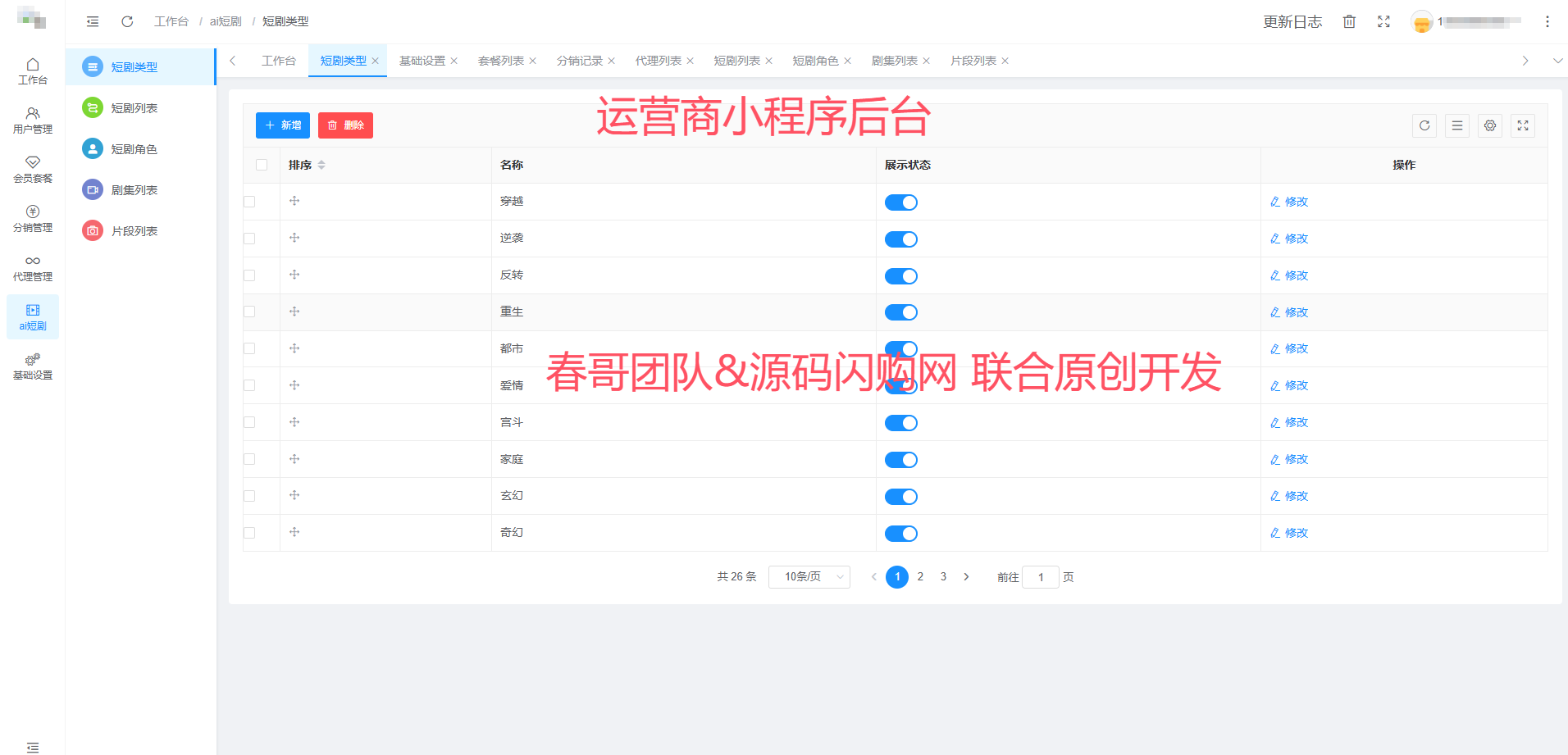Select 短剧类型 in the submenu
This screenshot has height=755, width=1568.
coord(140,67)
